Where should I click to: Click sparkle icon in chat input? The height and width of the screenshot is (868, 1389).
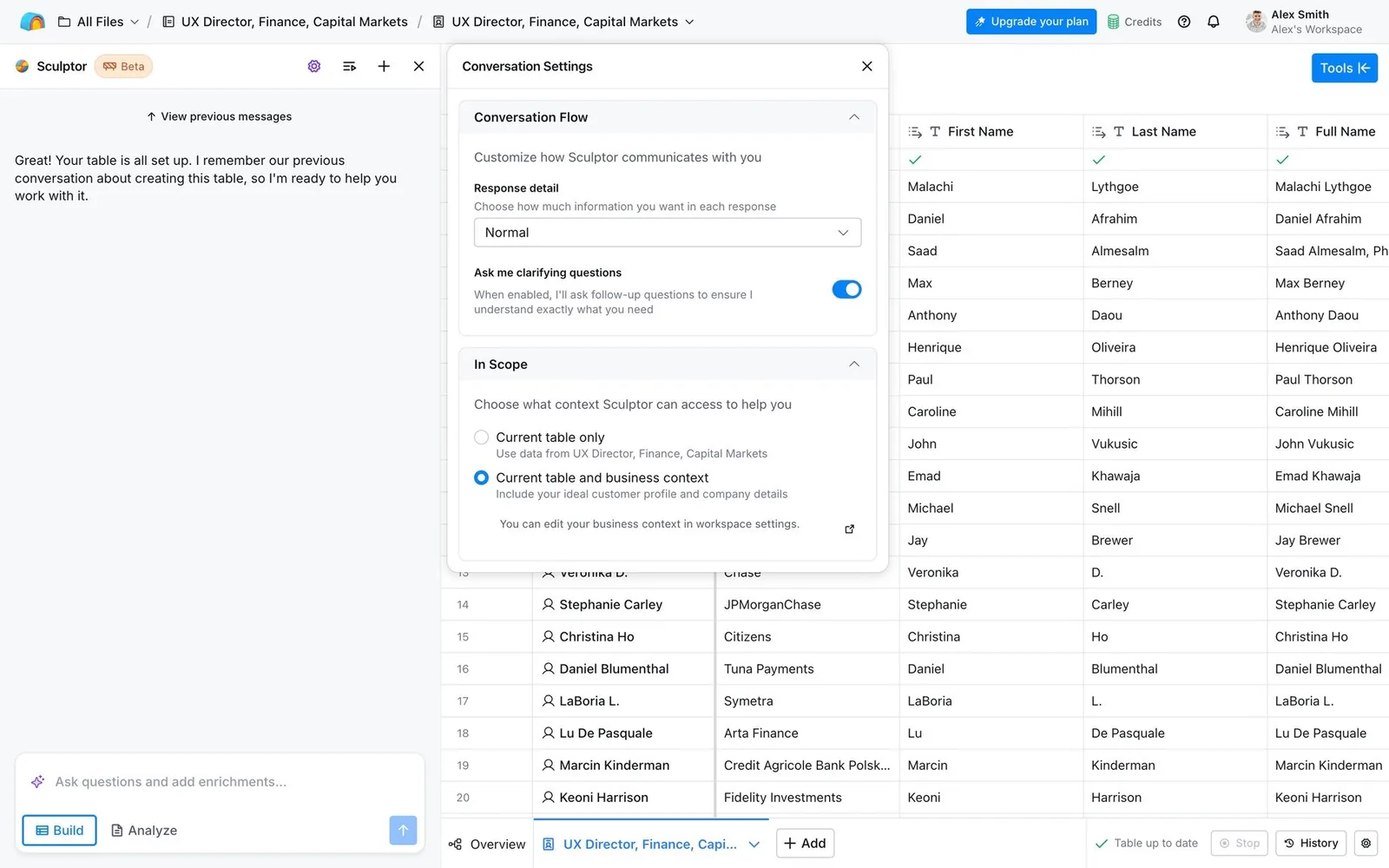tap(37, 781)
